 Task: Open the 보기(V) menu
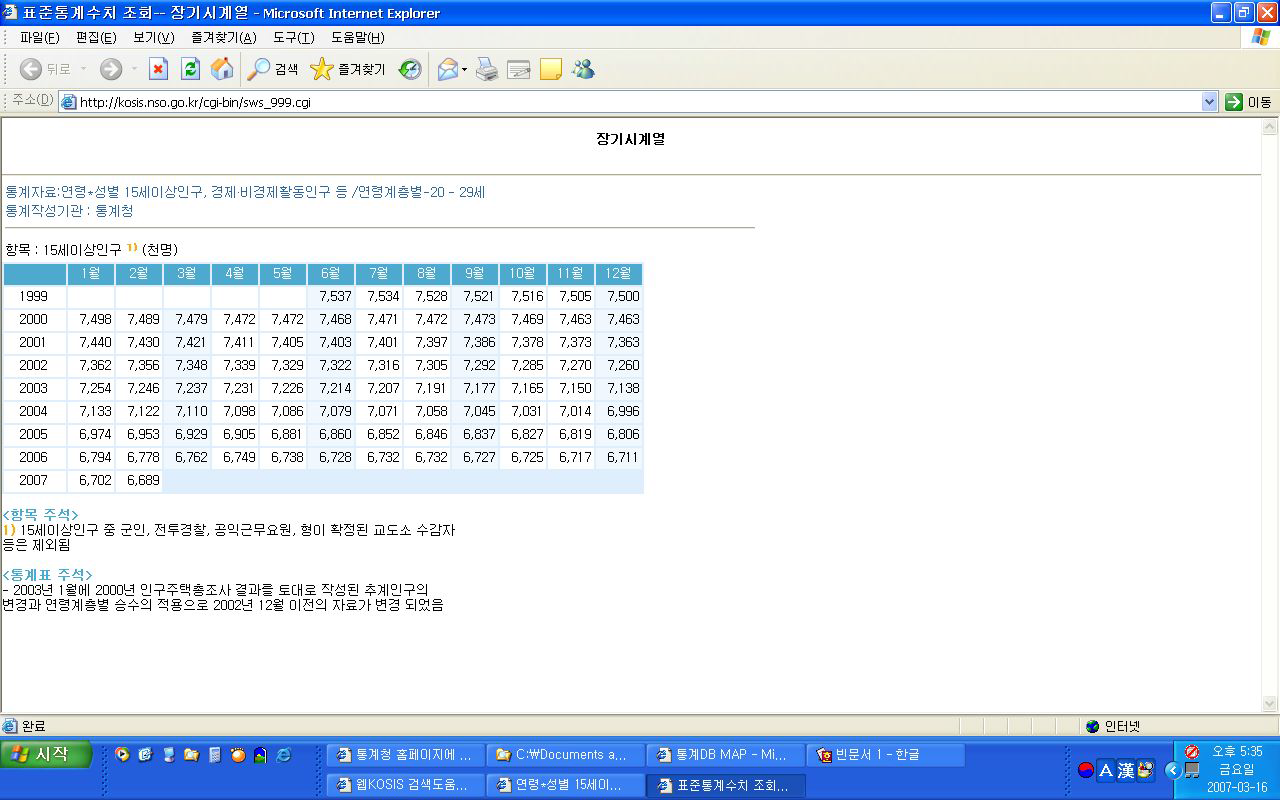tap(153, 37)
